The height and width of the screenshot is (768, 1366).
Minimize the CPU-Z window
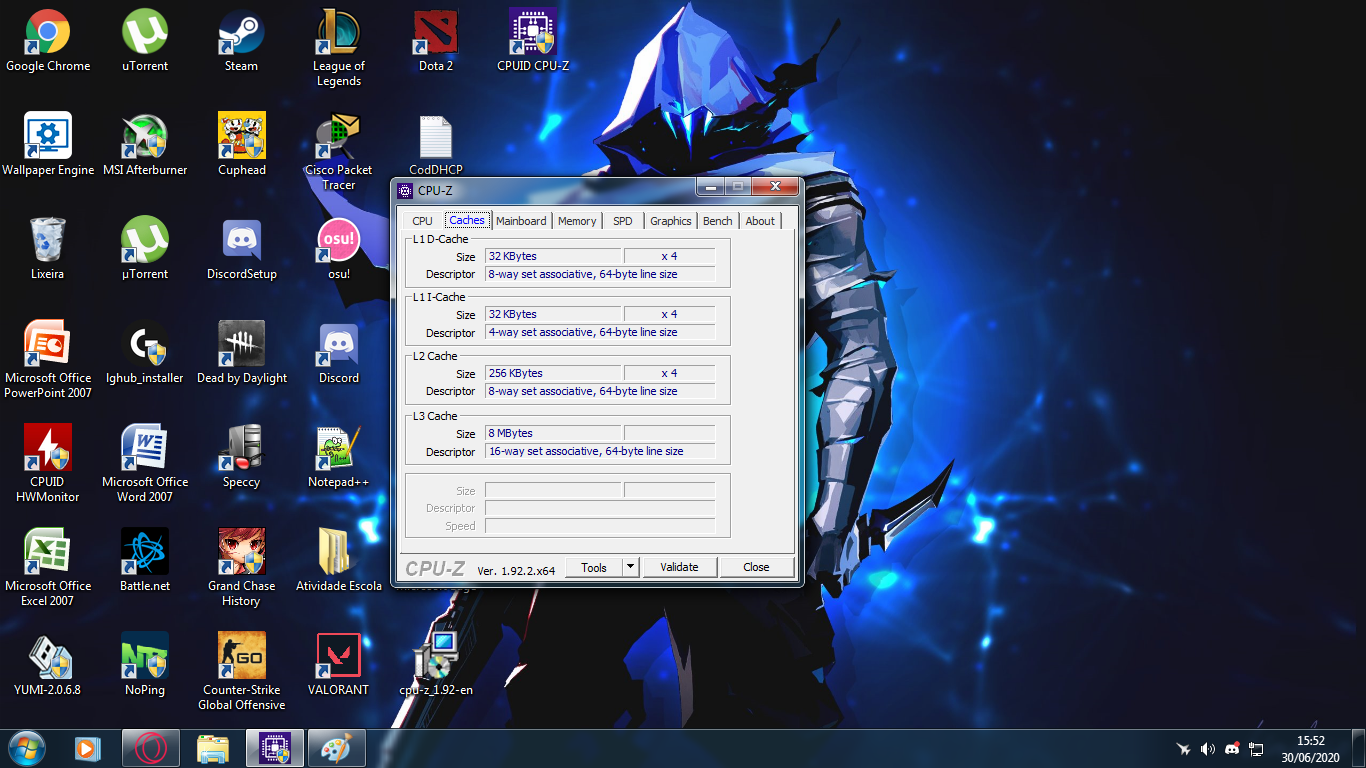712,187
